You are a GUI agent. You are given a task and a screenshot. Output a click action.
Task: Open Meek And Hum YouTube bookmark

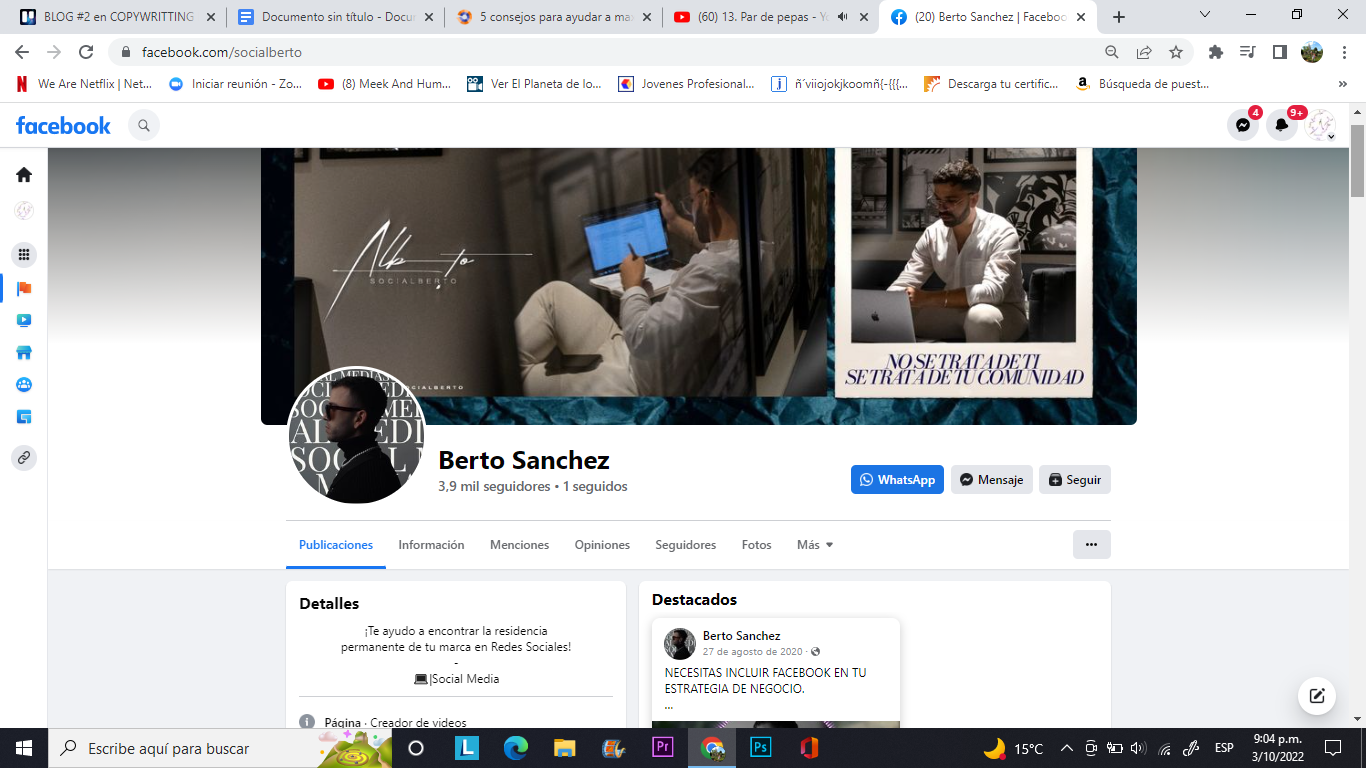click(x=385, y=84)
